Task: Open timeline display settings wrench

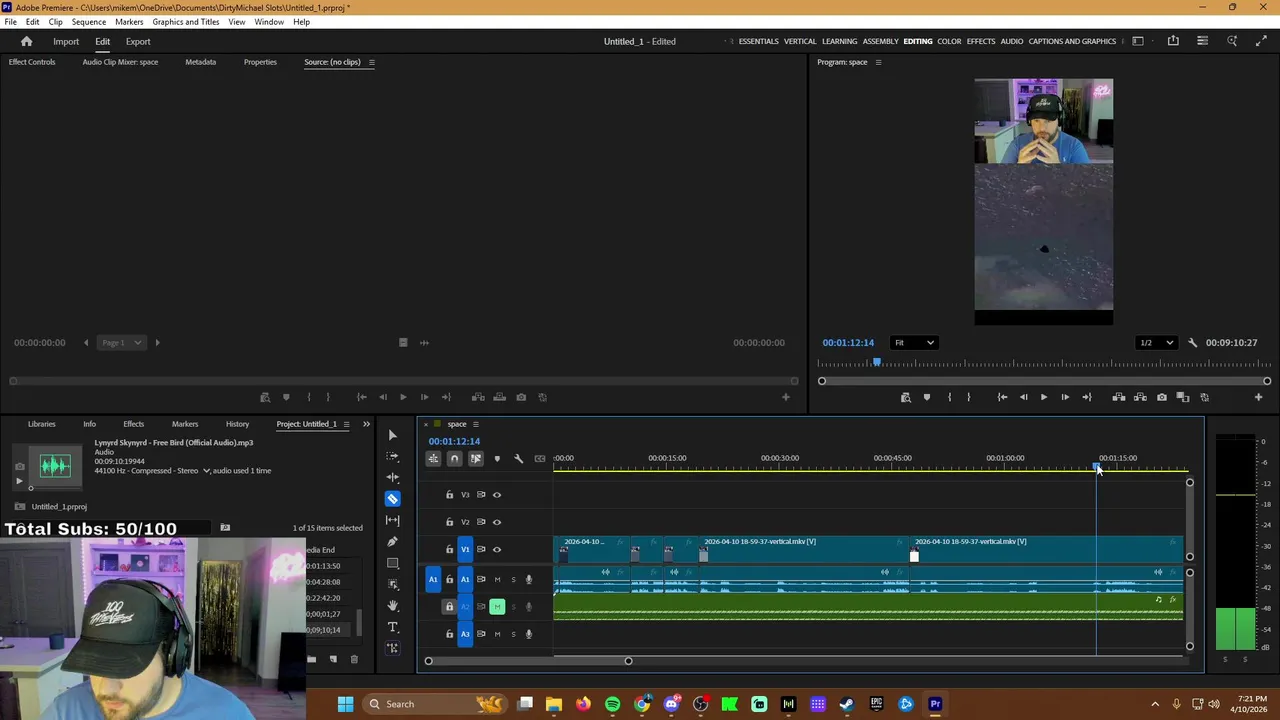Action: [x=518, y=459]
